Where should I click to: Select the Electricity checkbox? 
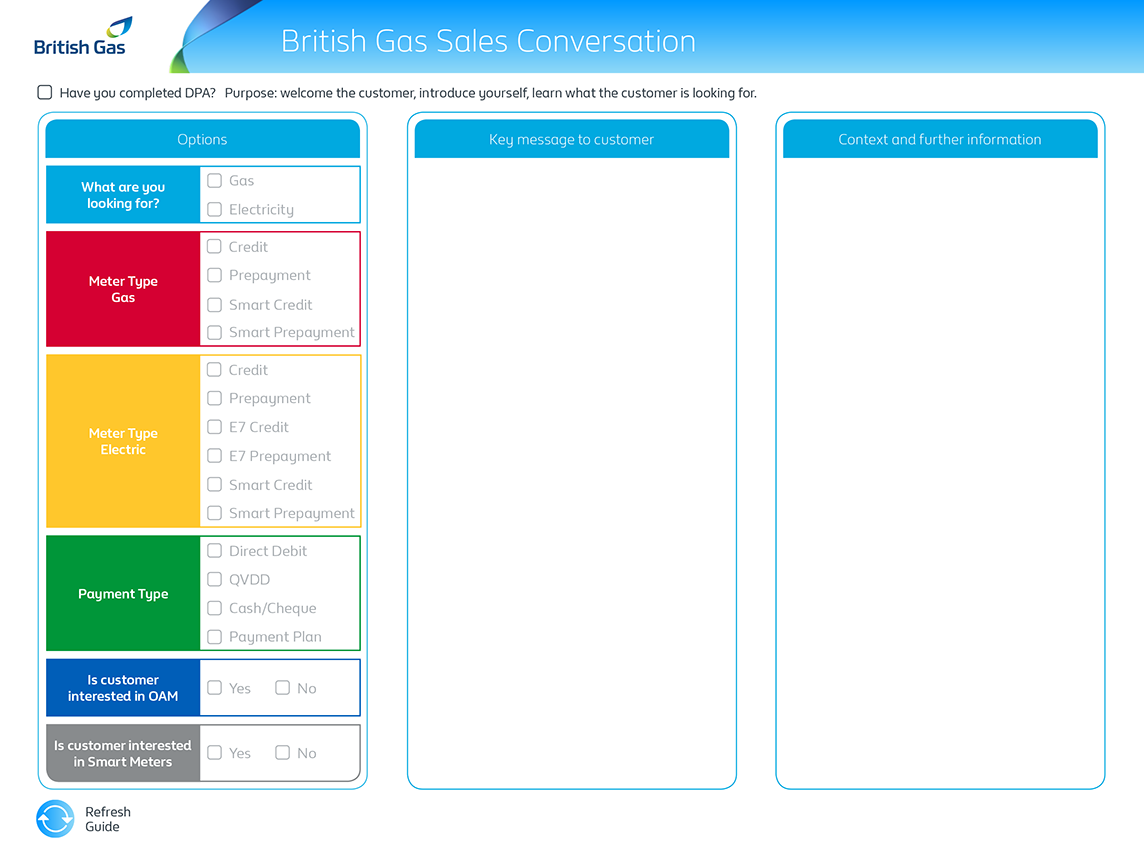click(x=214, y=210)
